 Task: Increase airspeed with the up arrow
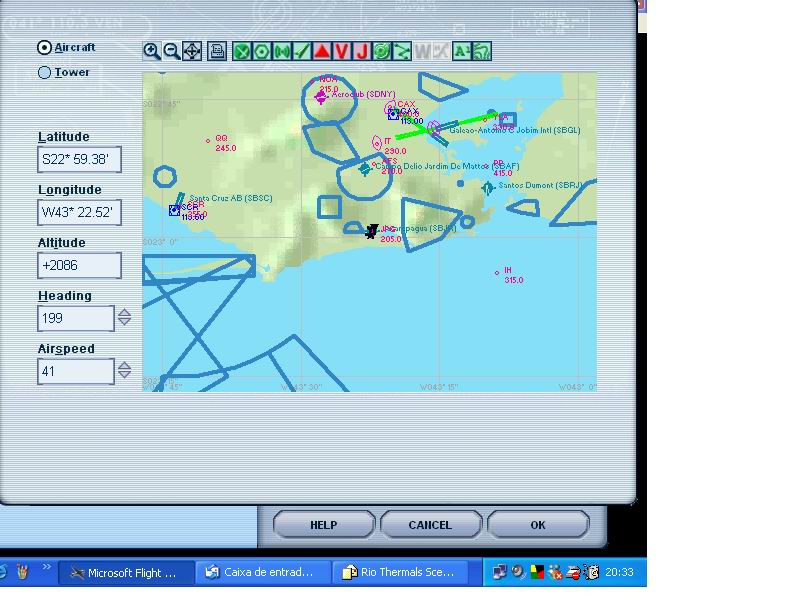tap(124, 366)
